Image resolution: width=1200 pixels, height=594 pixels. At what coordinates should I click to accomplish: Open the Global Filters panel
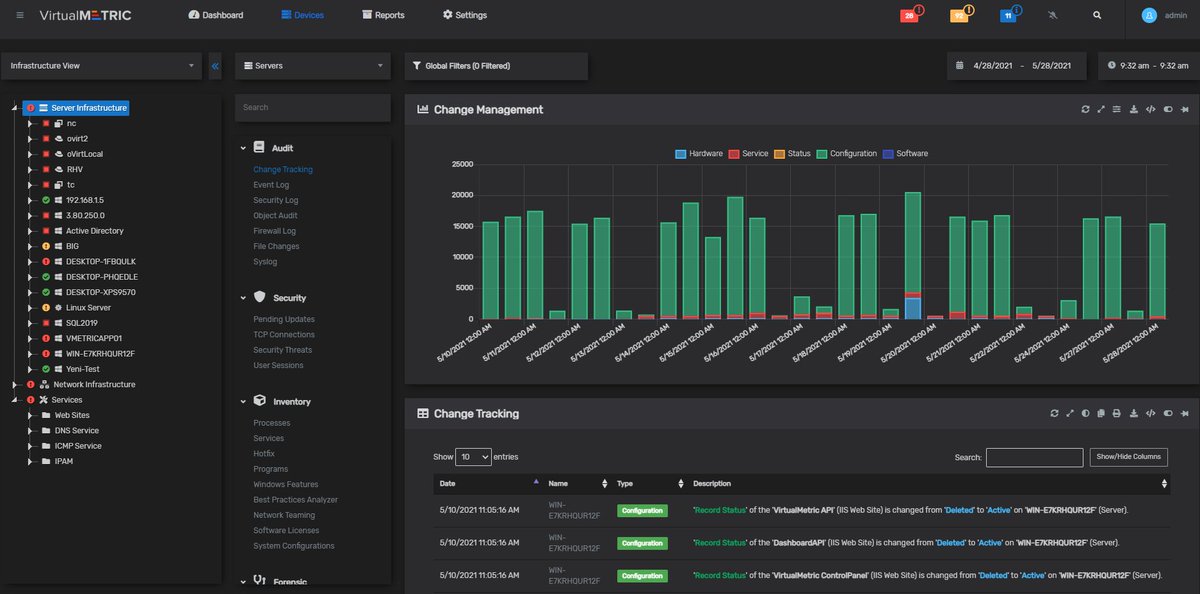[493, 65]
